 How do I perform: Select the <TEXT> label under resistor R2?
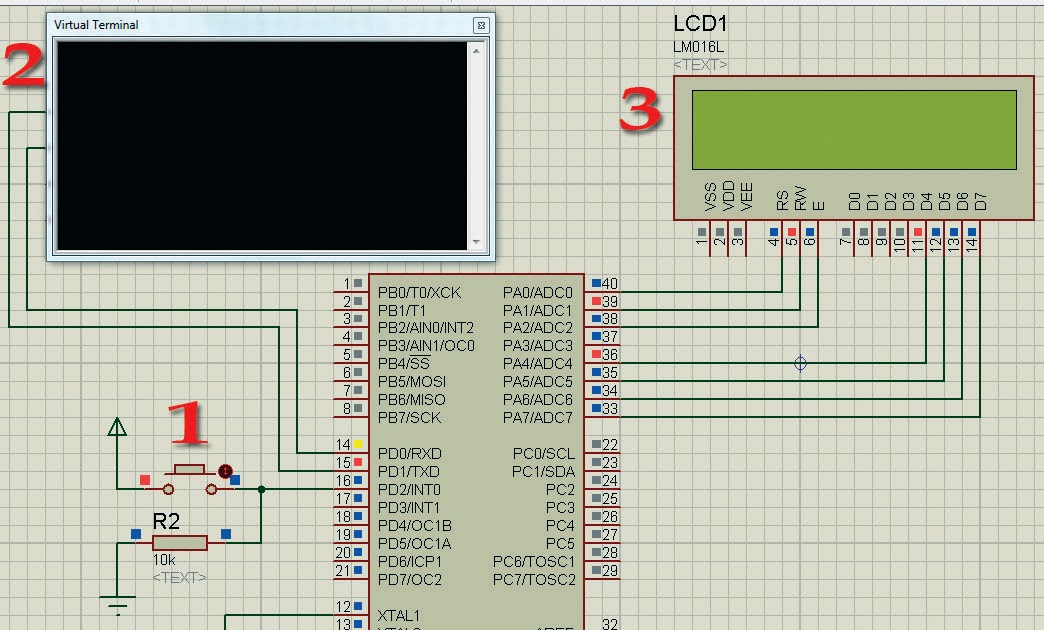[x=179, y=577]
